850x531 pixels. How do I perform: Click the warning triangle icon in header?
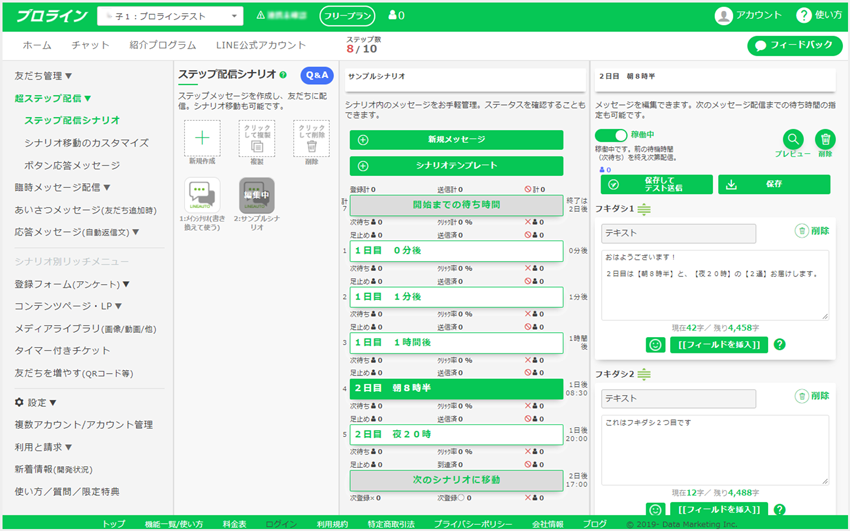(x=261, y=15)
